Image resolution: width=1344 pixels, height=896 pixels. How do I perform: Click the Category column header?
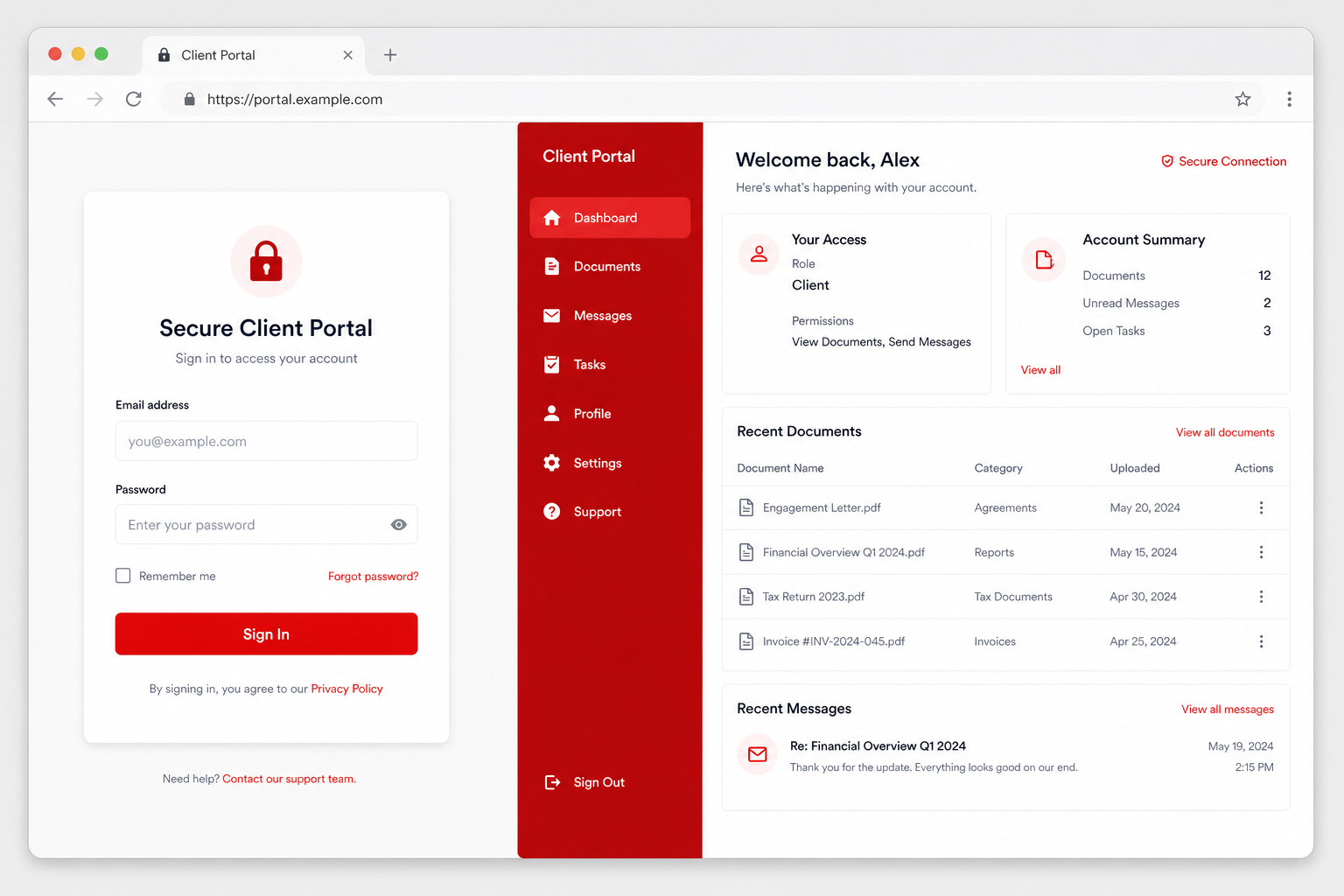click(998, 468)
